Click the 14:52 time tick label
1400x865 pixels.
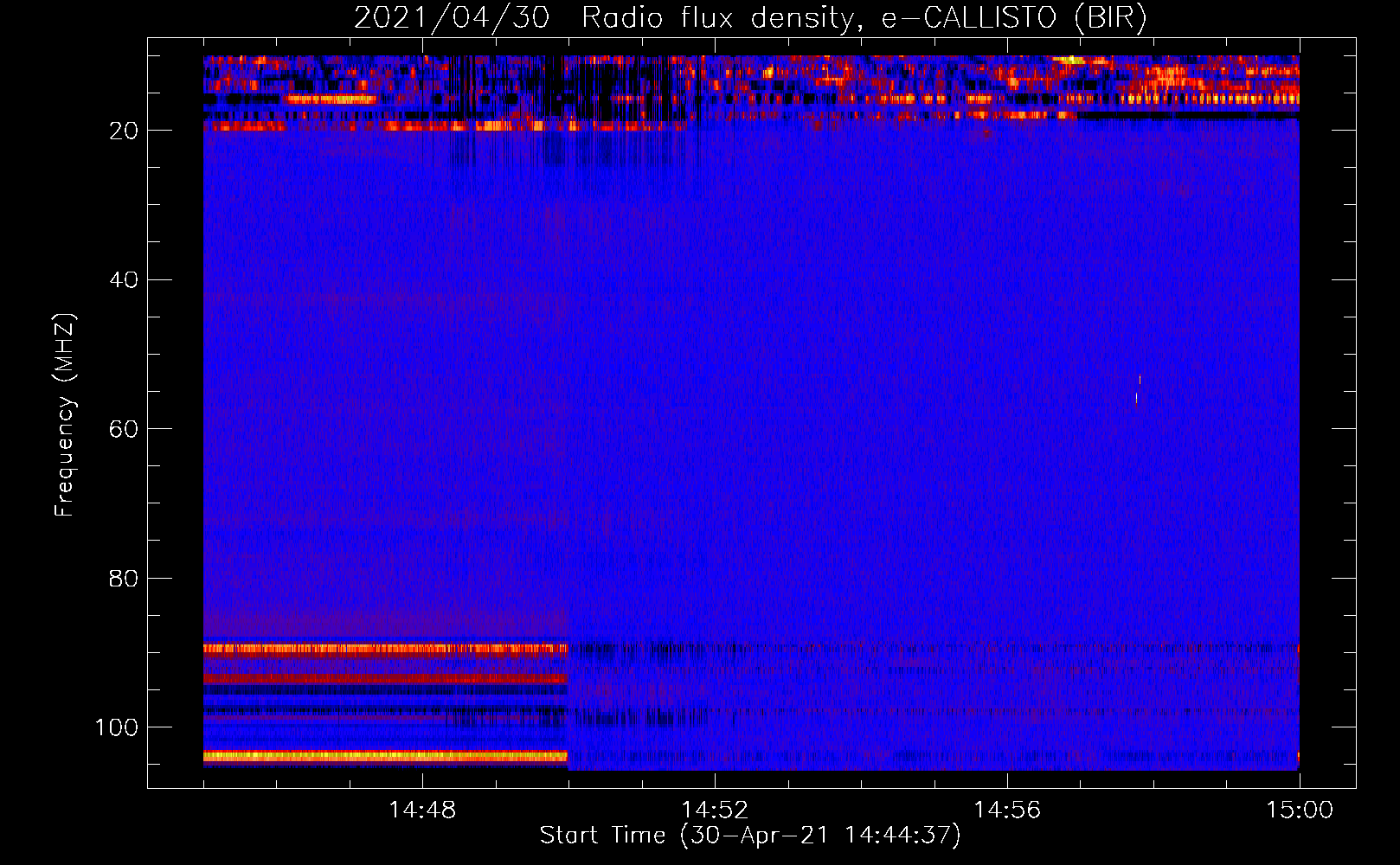(715, 811)
